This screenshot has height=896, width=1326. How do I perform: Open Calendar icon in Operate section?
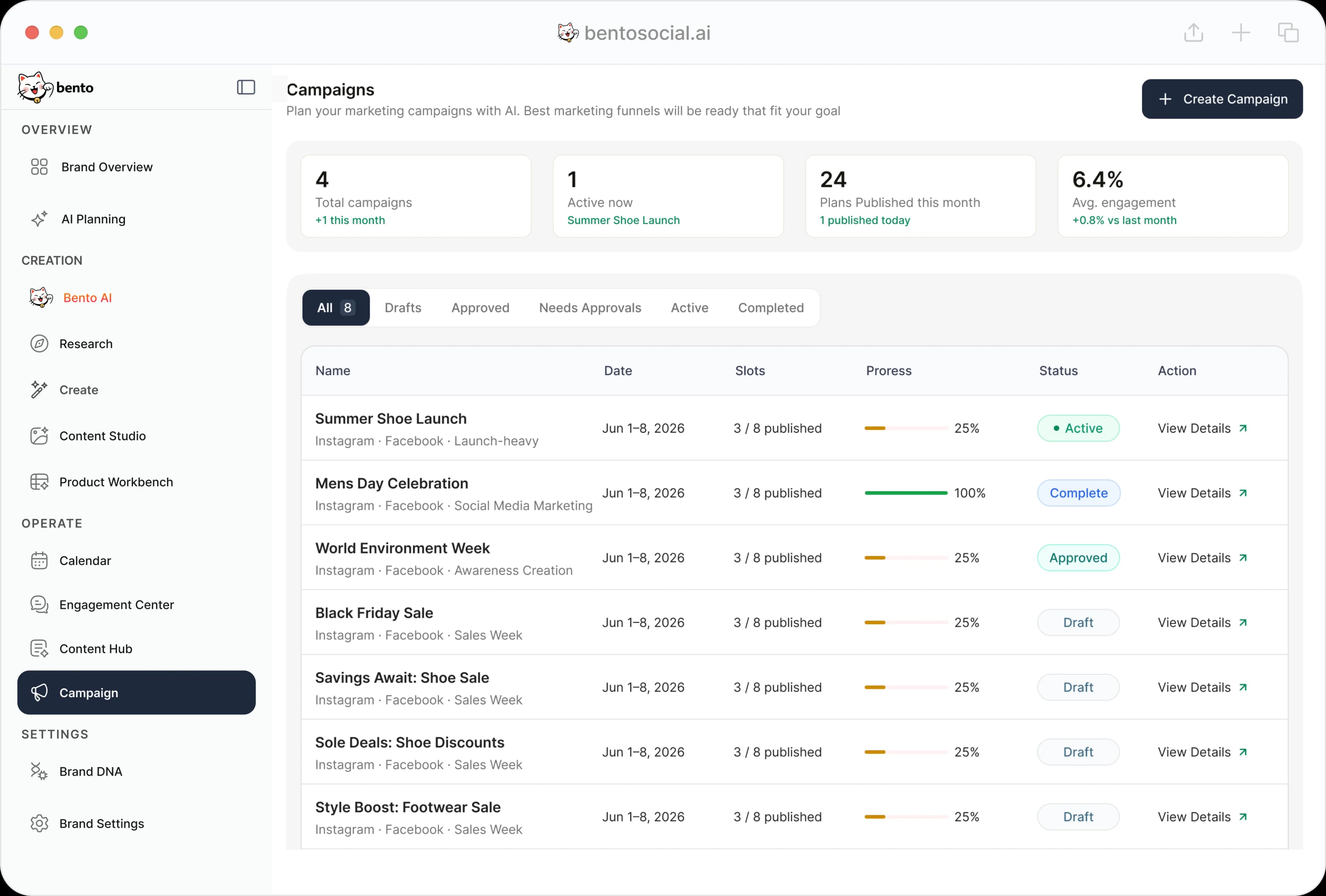[39, 561]
